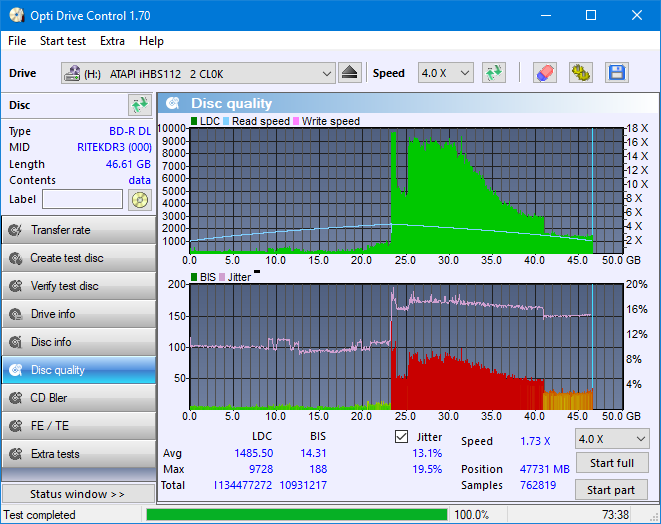Click the green LDC legend swatch

coord(194,121)
